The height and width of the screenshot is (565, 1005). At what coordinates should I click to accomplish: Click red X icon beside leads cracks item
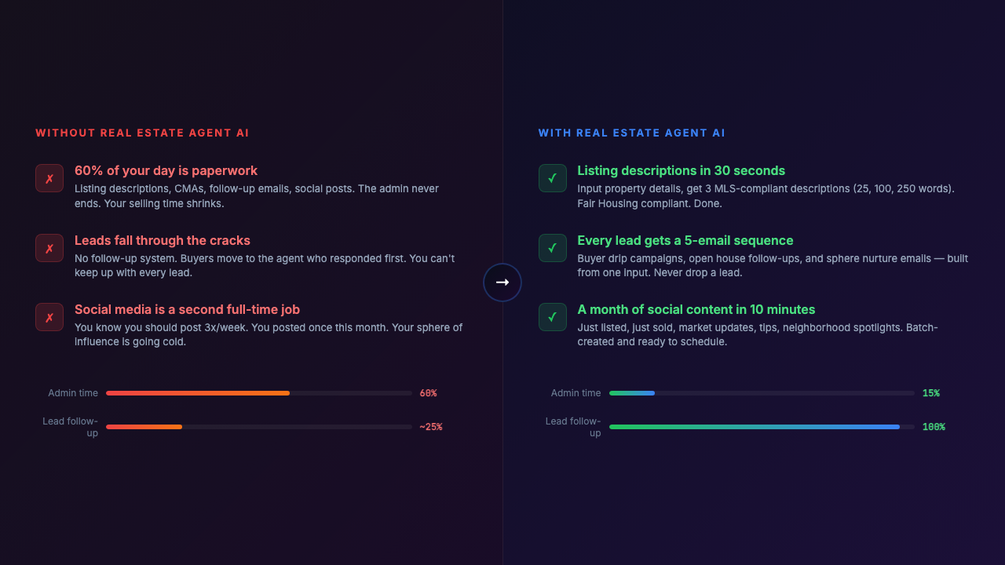(x=49, y=248)
